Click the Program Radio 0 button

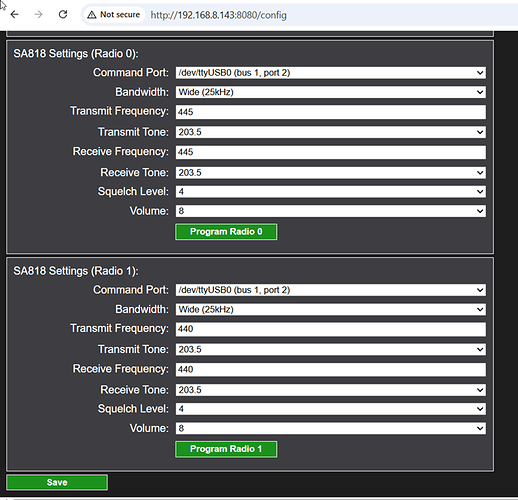click(226, 232)
